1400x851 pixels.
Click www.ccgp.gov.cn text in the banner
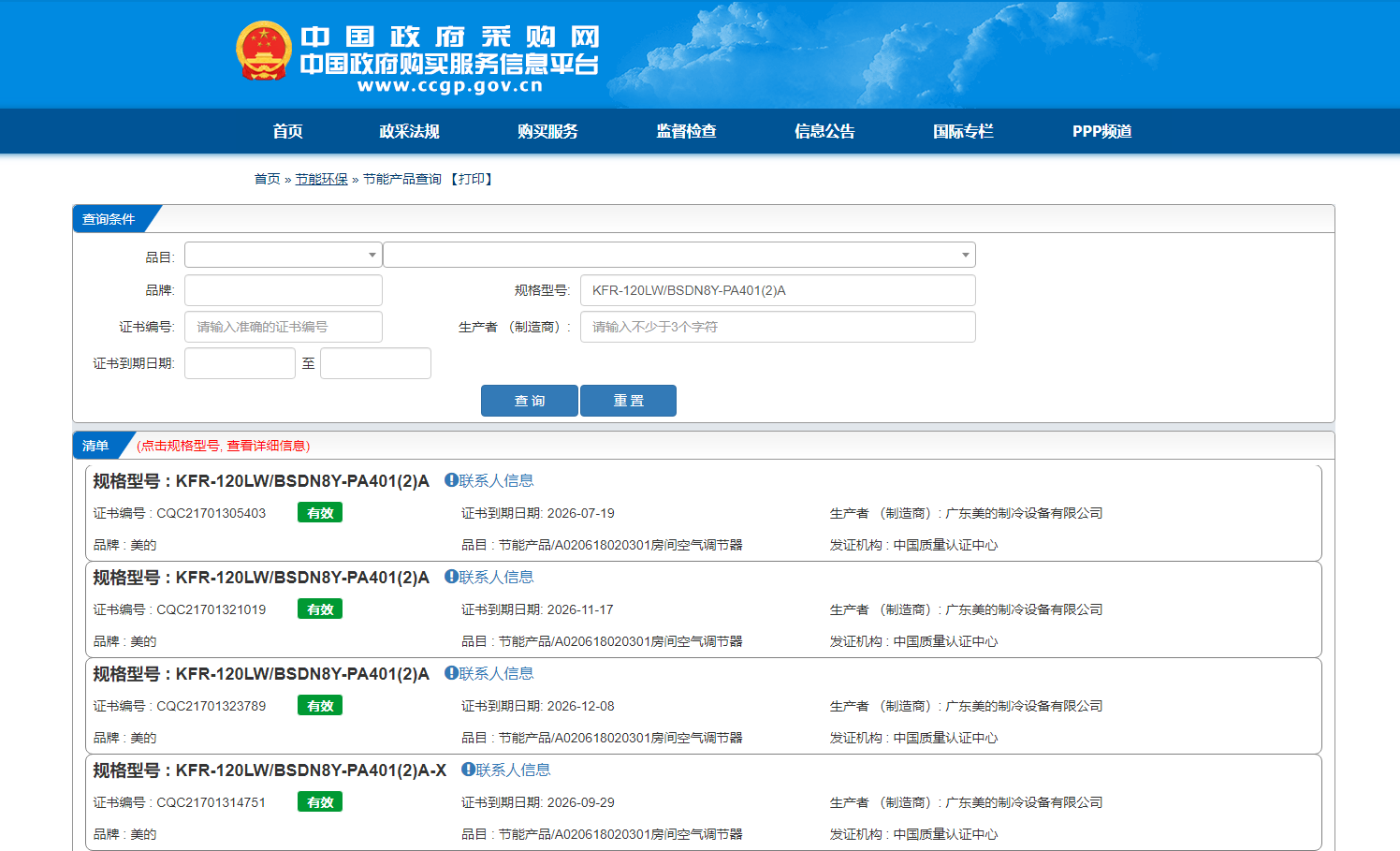coord(450,85)
